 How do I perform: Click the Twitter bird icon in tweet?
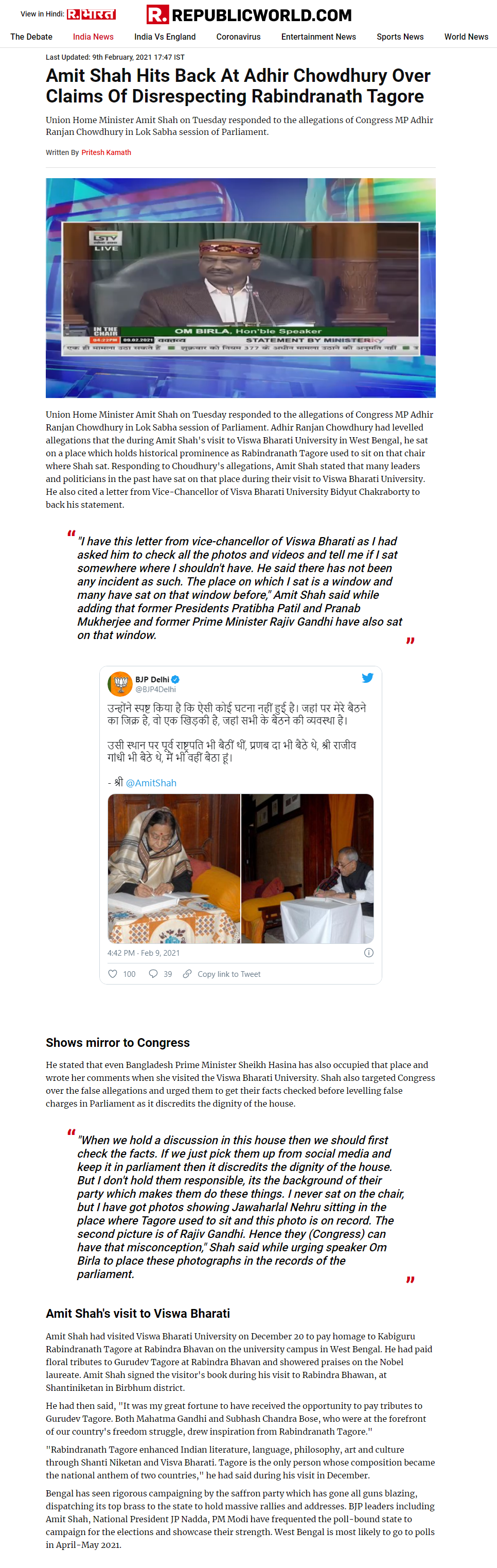click(367, 678)
